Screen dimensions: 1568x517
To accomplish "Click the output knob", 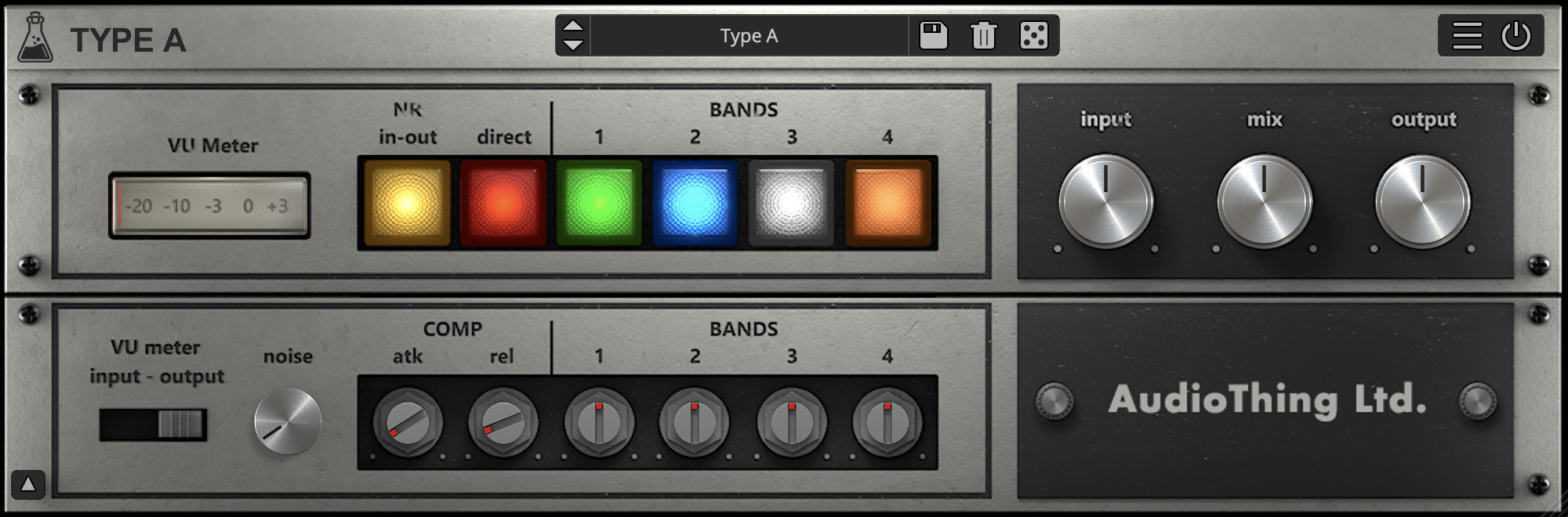I will [1422, 201].
